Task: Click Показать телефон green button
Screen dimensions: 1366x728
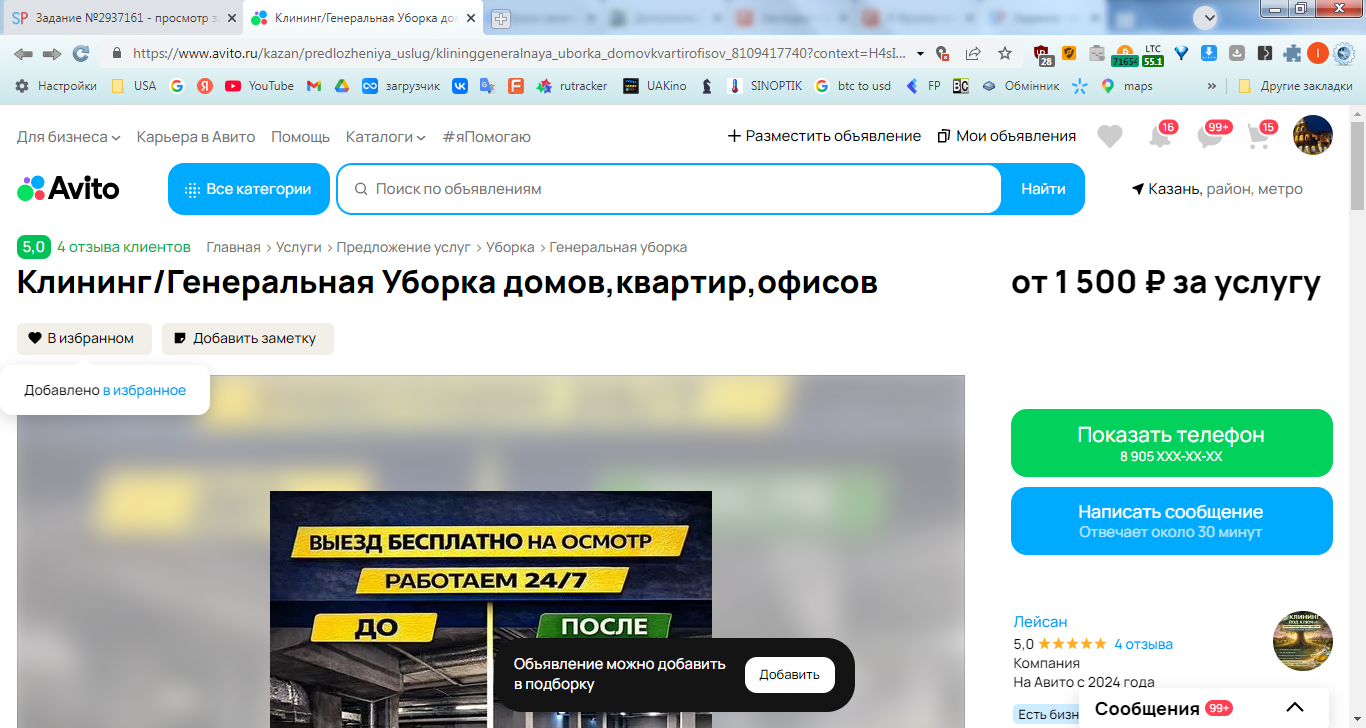Action: [1172, 443]
